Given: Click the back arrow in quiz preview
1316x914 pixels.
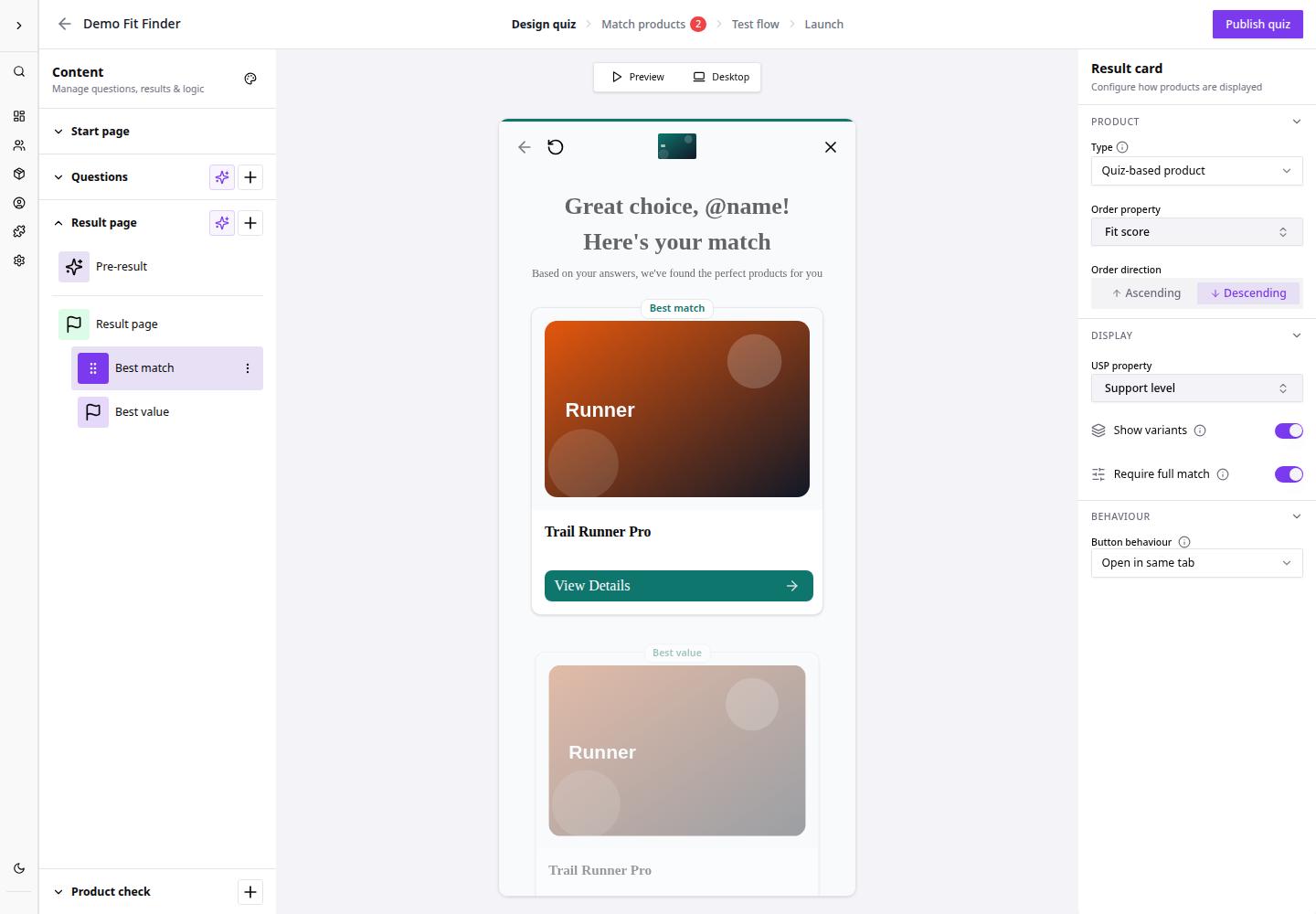Looking at the screenshot, I should coord(525,147).
